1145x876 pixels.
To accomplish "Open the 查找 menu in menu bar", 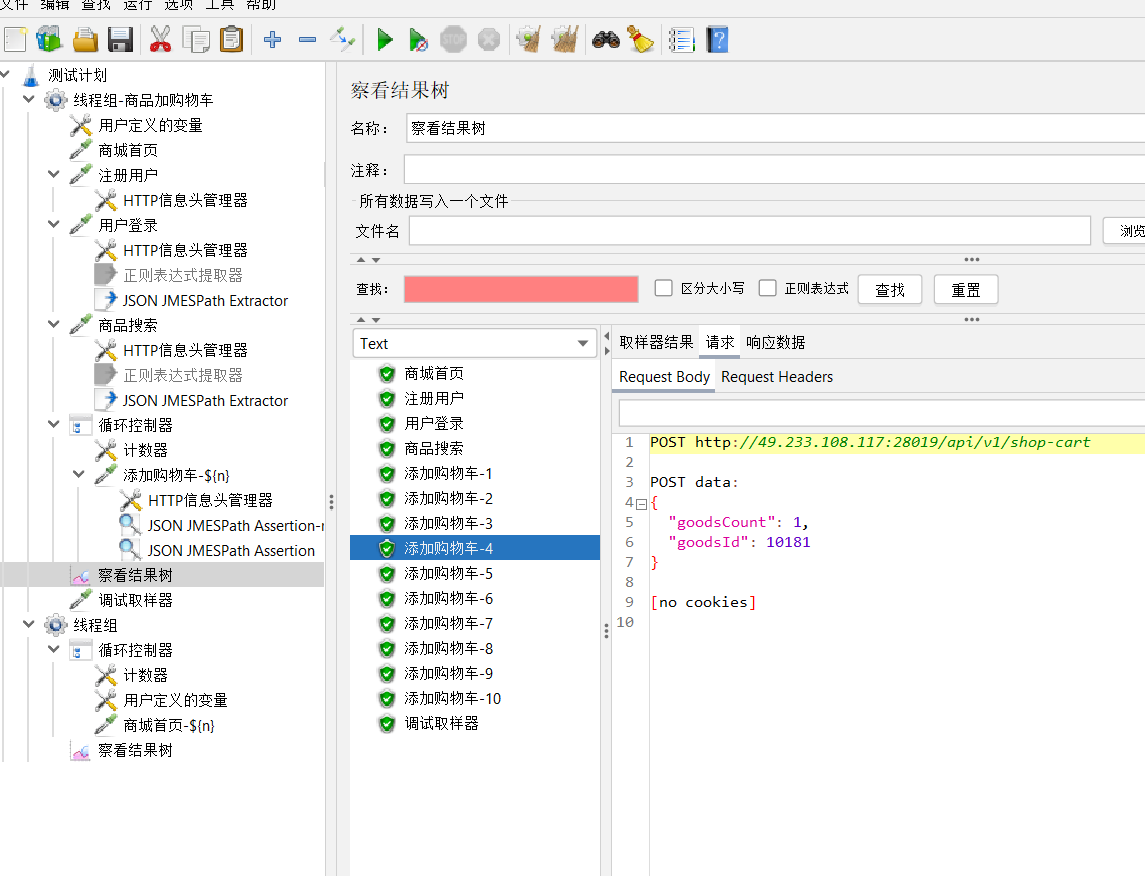I will tap(96, 5).
